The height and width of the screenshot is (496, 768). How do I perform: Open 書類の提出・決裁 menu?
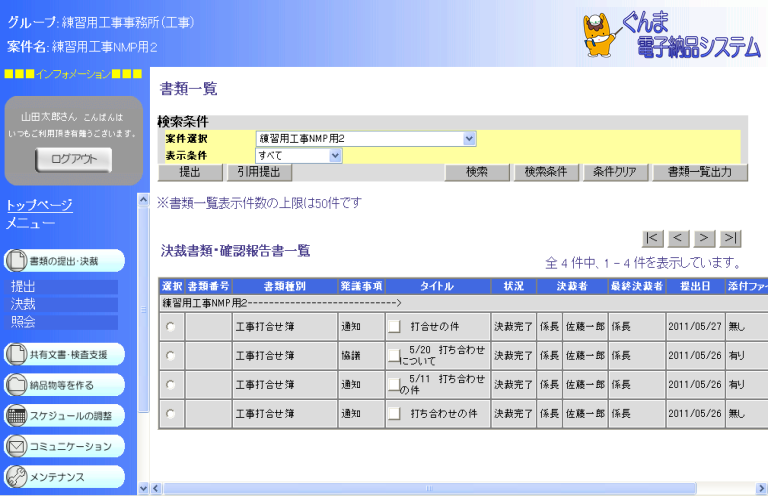tap(64, 260)
